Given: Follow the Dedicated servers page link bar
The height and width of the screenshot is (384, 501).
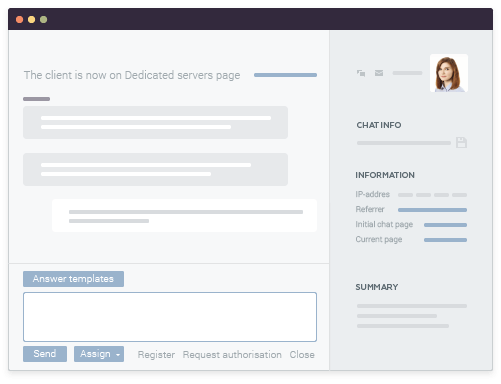Looking at the screenshot, I should (x=285, y=75).
